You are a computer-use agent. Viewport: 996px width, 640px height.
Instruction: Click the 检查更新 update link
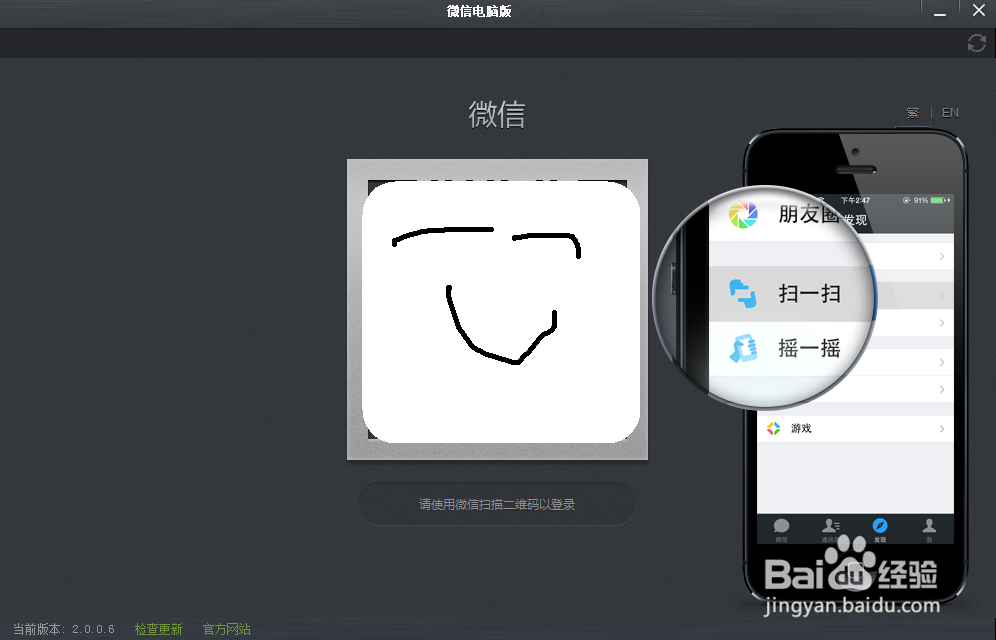157,629
